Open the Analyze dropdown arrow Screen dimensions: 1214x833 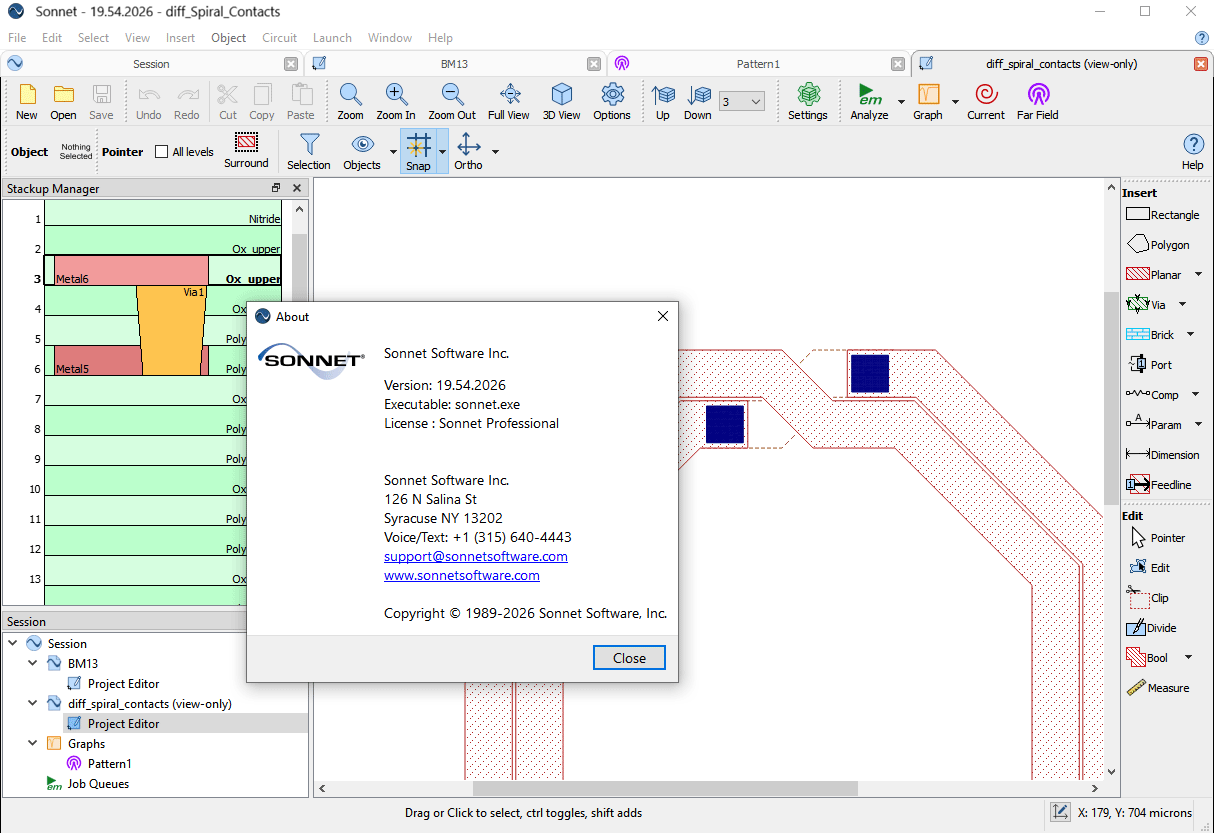tap(901, 102)
